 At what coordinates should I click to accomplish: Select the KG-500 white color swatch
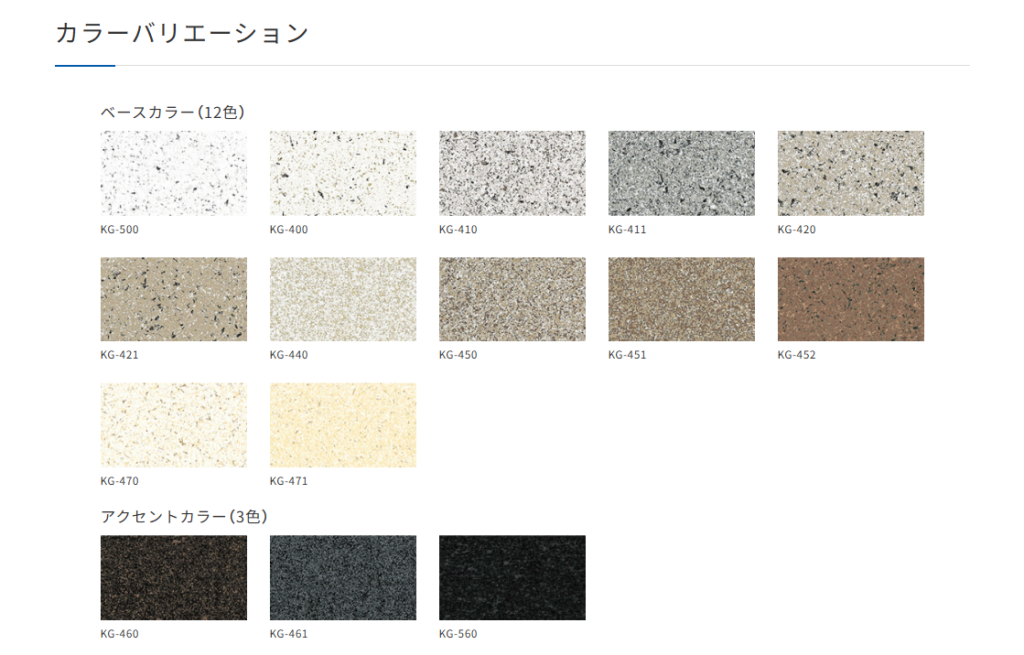click(173, 173)
